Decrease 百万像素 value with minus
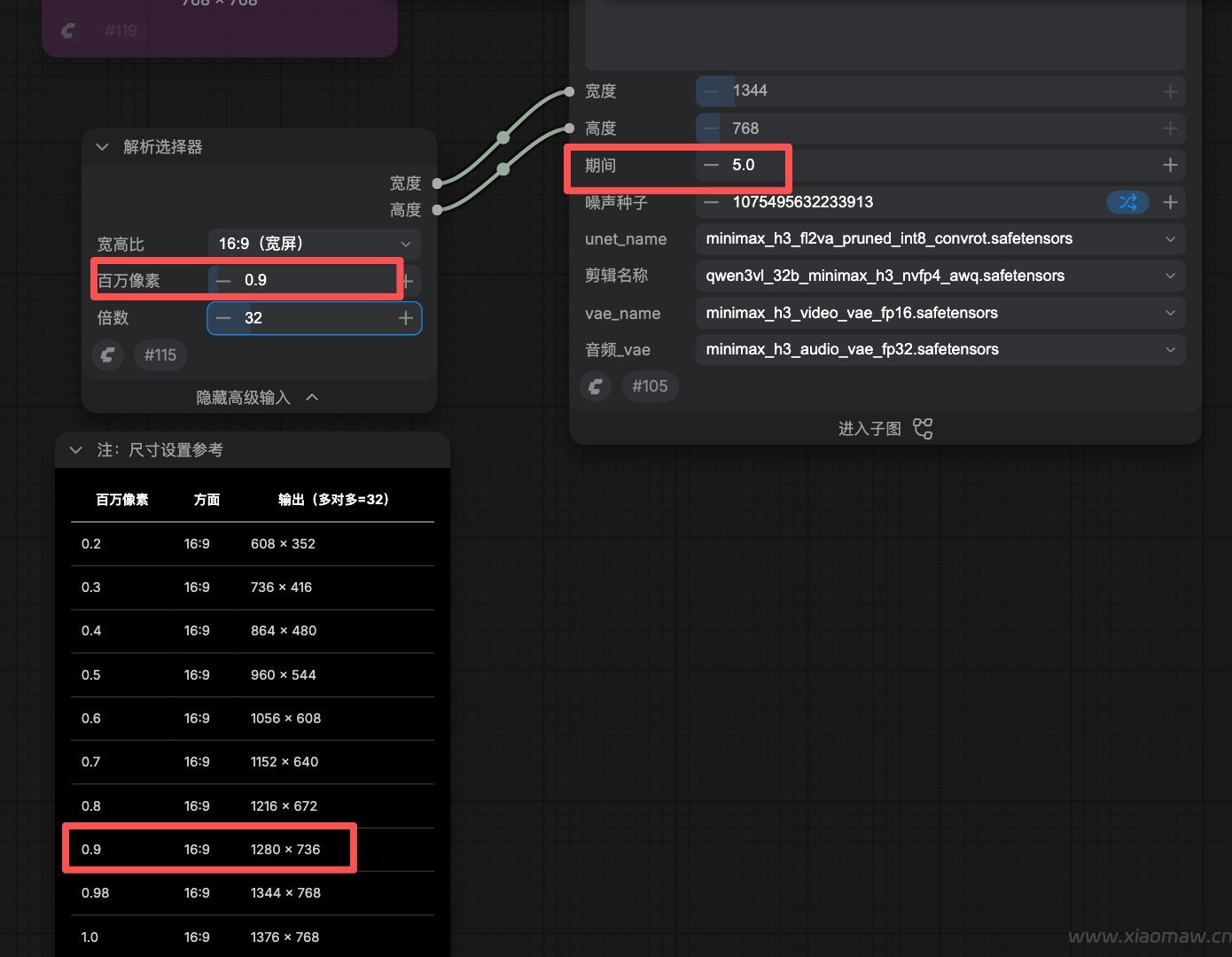This screenshot has width=1232, height=957. click(x=223, y=280)
